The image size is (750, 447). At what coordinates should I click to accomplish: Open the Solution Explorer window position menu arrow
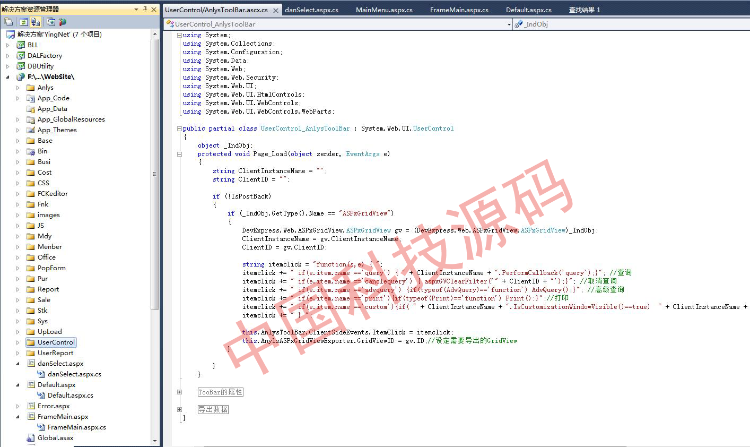[136, 9]
